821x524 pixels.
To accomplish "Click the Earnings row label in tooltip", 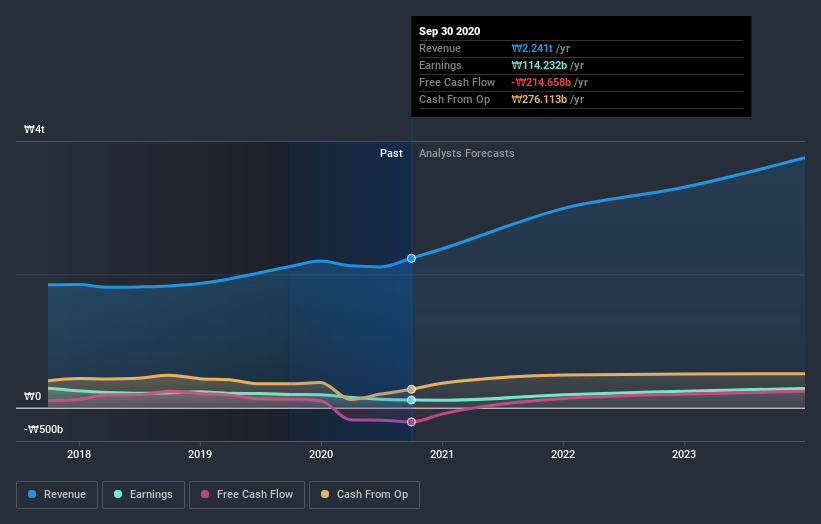I will tap(440, 65).
